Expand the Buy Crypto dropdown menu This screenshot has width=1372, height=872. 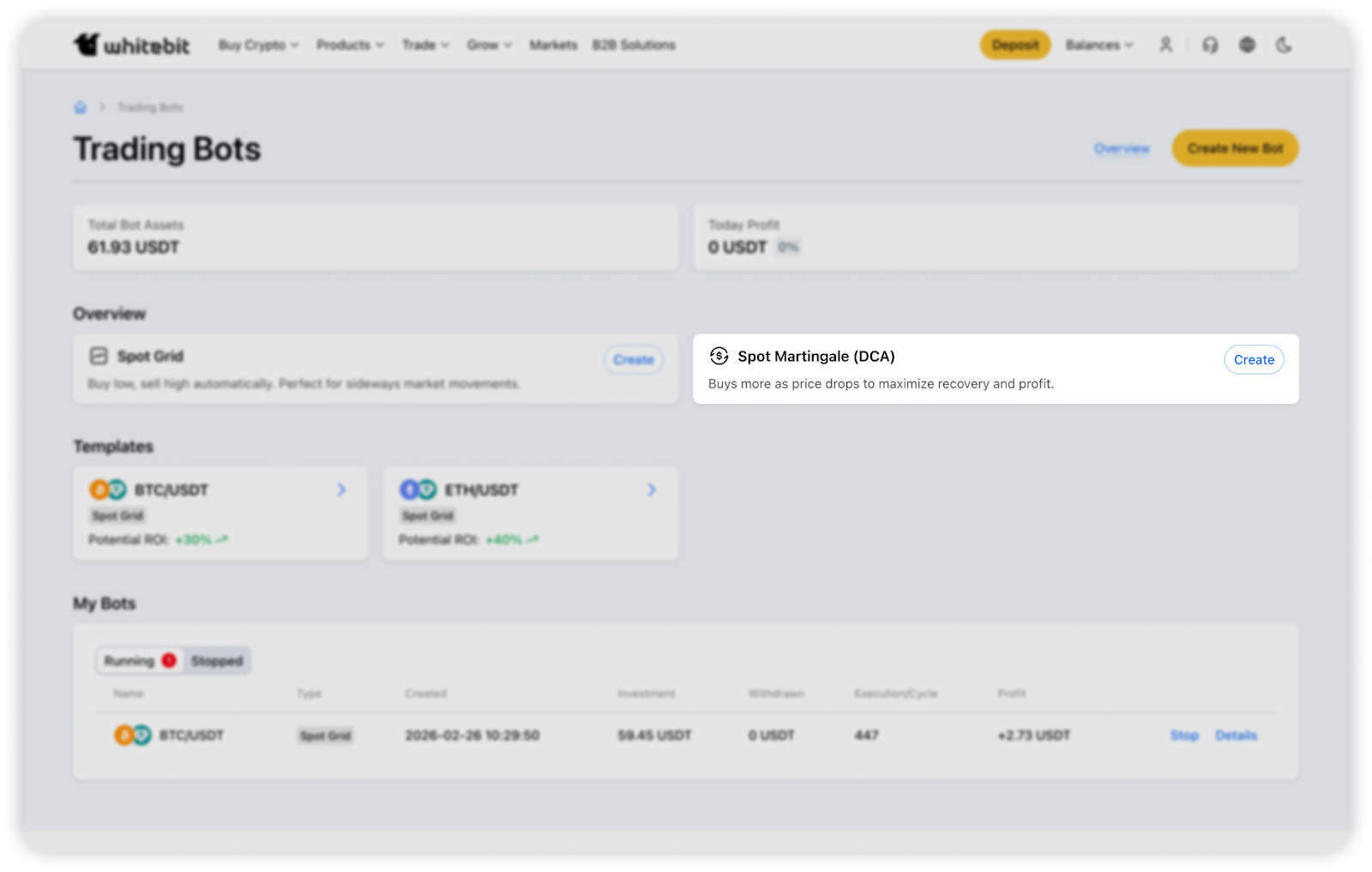coord(258,45)
